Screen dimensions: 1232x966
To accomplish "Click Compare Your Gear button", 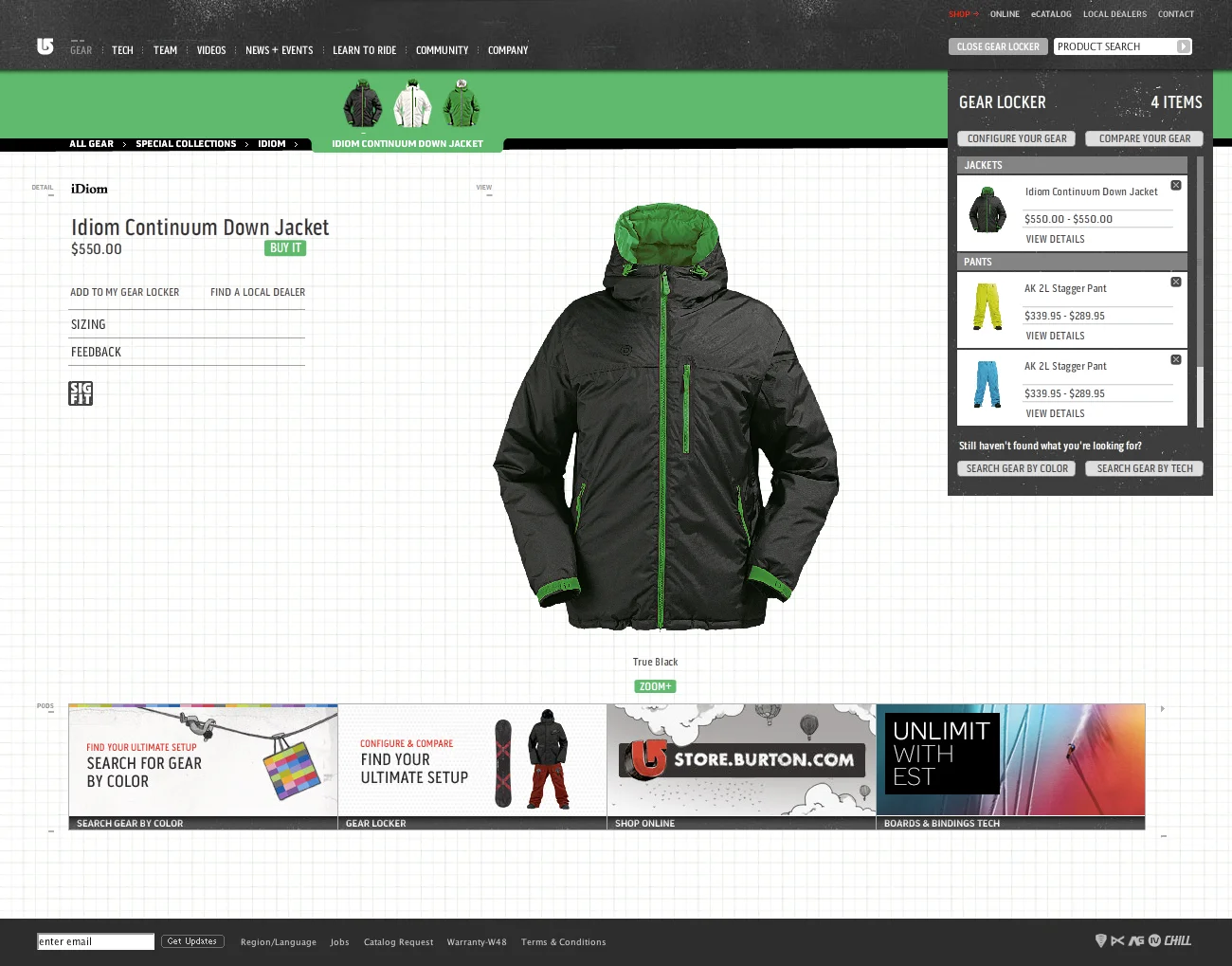I will (x=1144, y=138).
